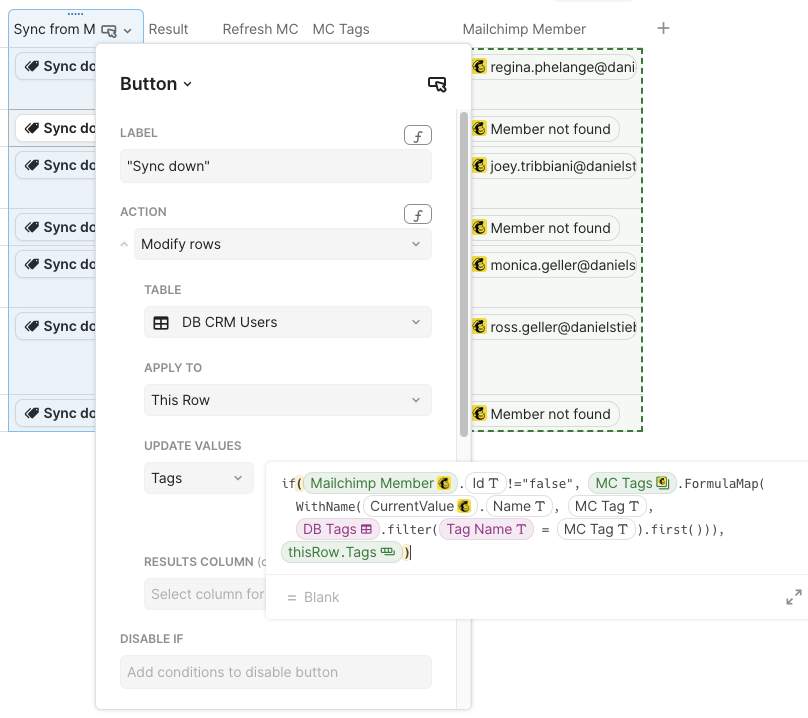Open the monica.geller Mailchimp member chip
808x718 pixels.
[555, 265]
